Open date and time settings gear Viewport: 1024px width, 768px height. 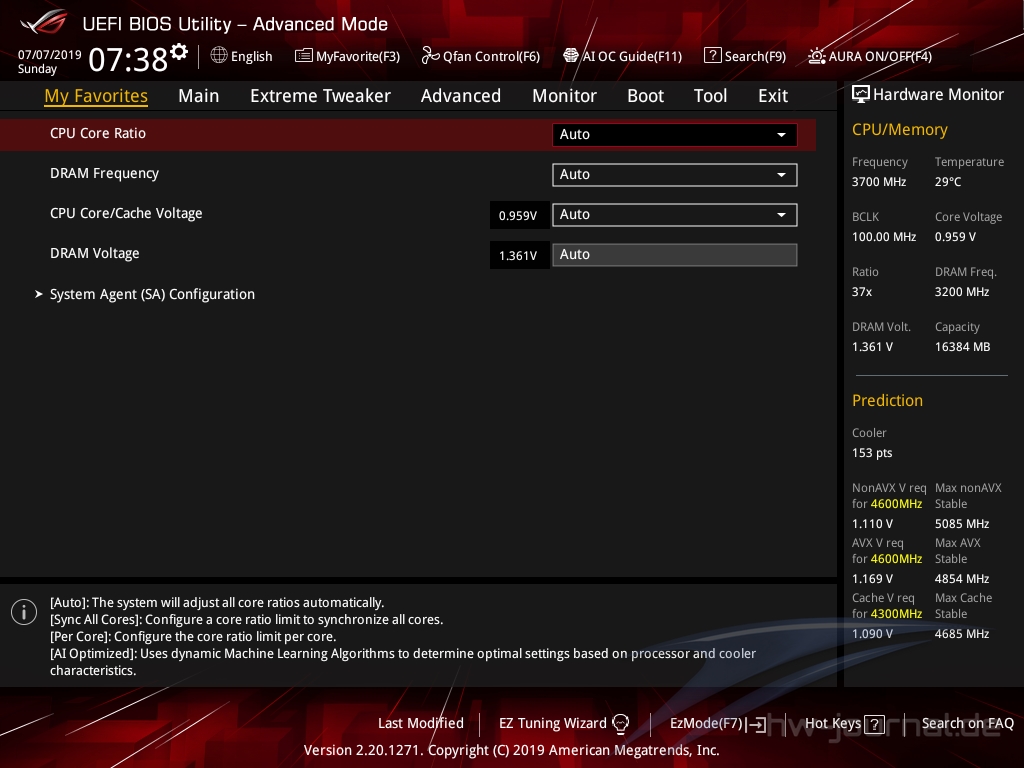[x=179, y=52]
